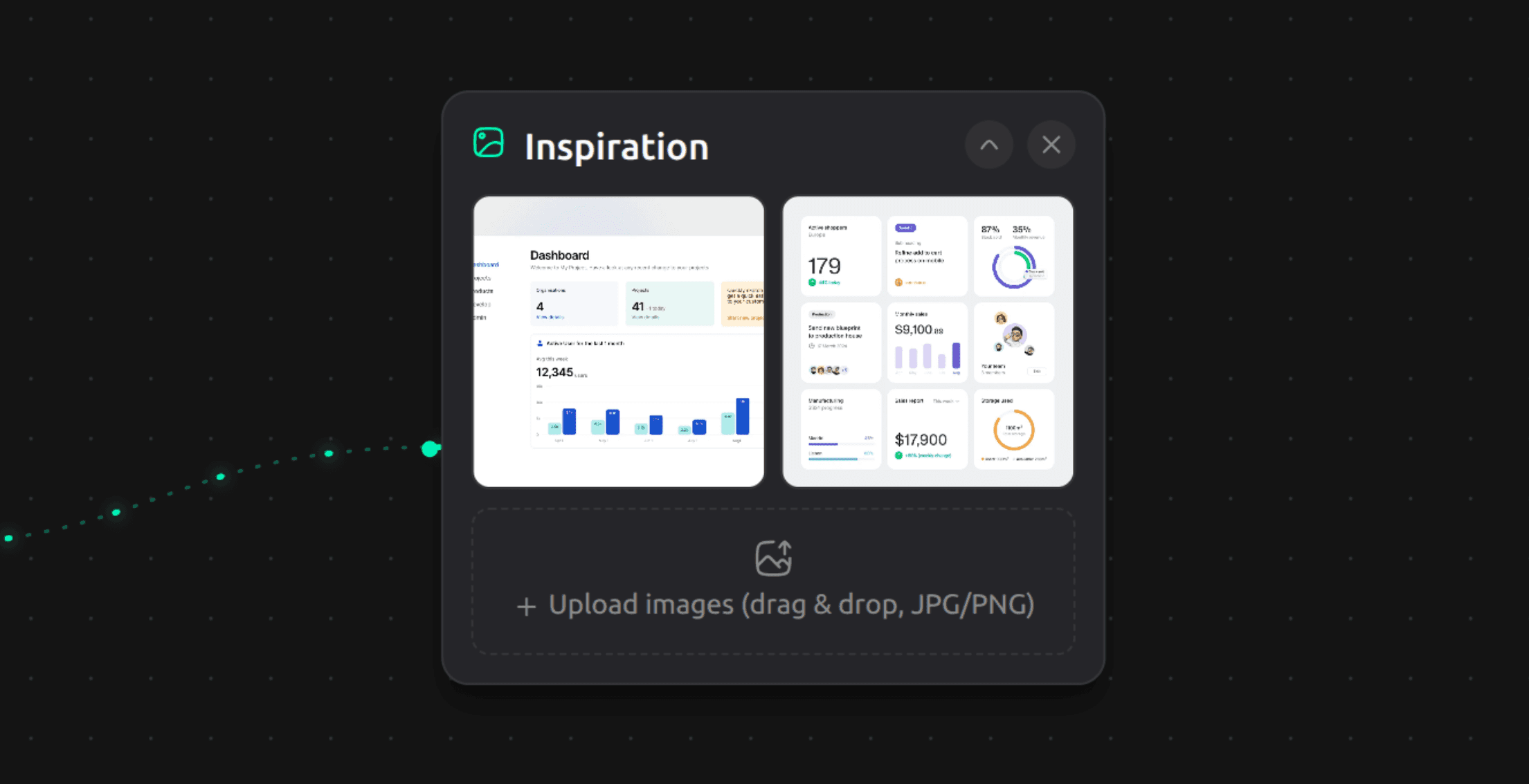This screenshot has width=1529, height=784.
Task: Click the $17,900 sales report card
Action: point(928,429)
